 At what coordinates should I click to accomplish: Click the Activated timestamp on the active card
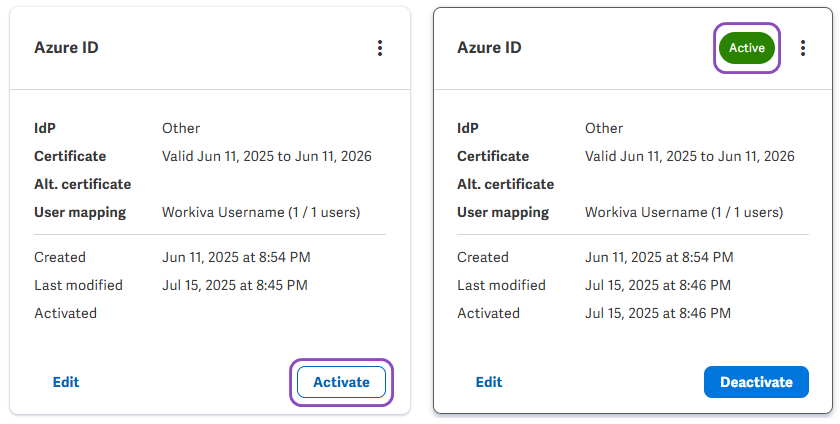[x=657, y=313]
